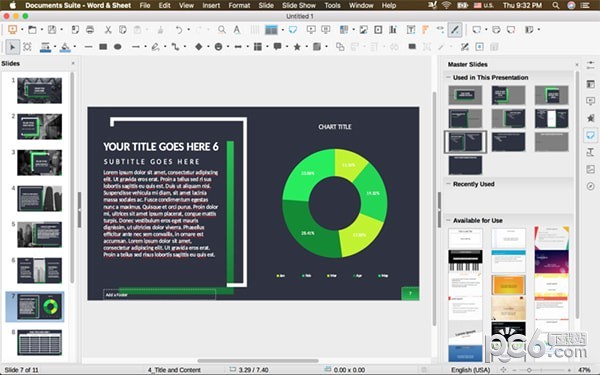Select the Stars shape tool

point(297,47)
